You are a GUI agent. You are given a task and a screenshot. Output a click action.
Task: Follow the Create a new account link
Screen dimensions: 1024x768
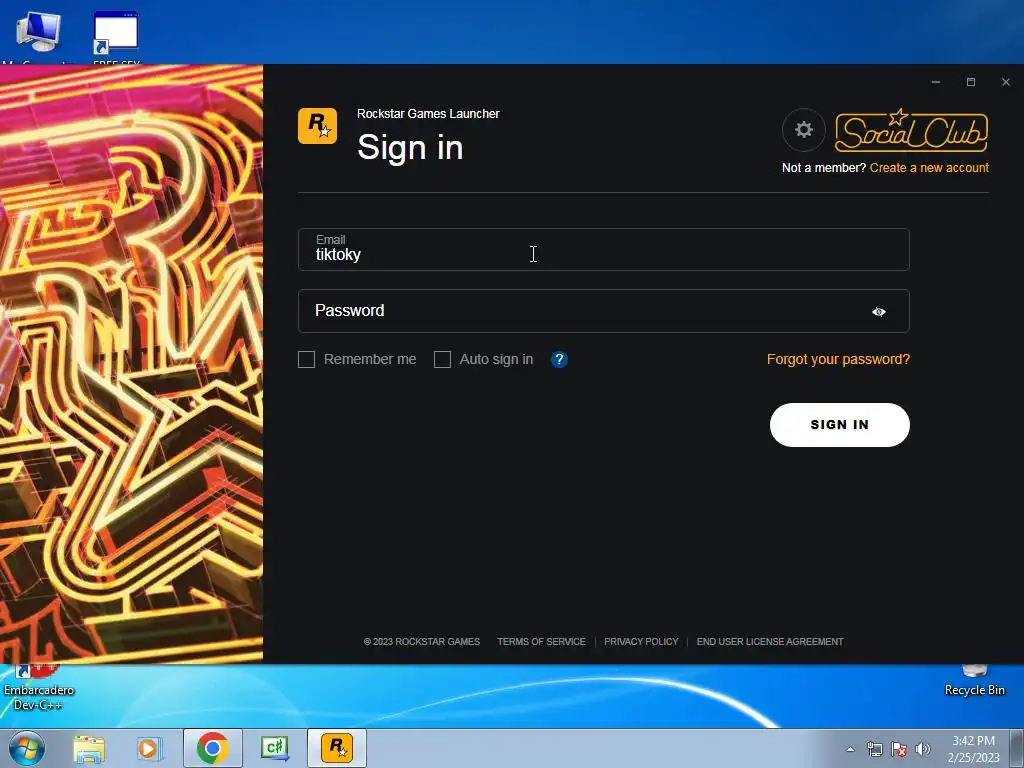pyautogui.click(x=929, y=168)
